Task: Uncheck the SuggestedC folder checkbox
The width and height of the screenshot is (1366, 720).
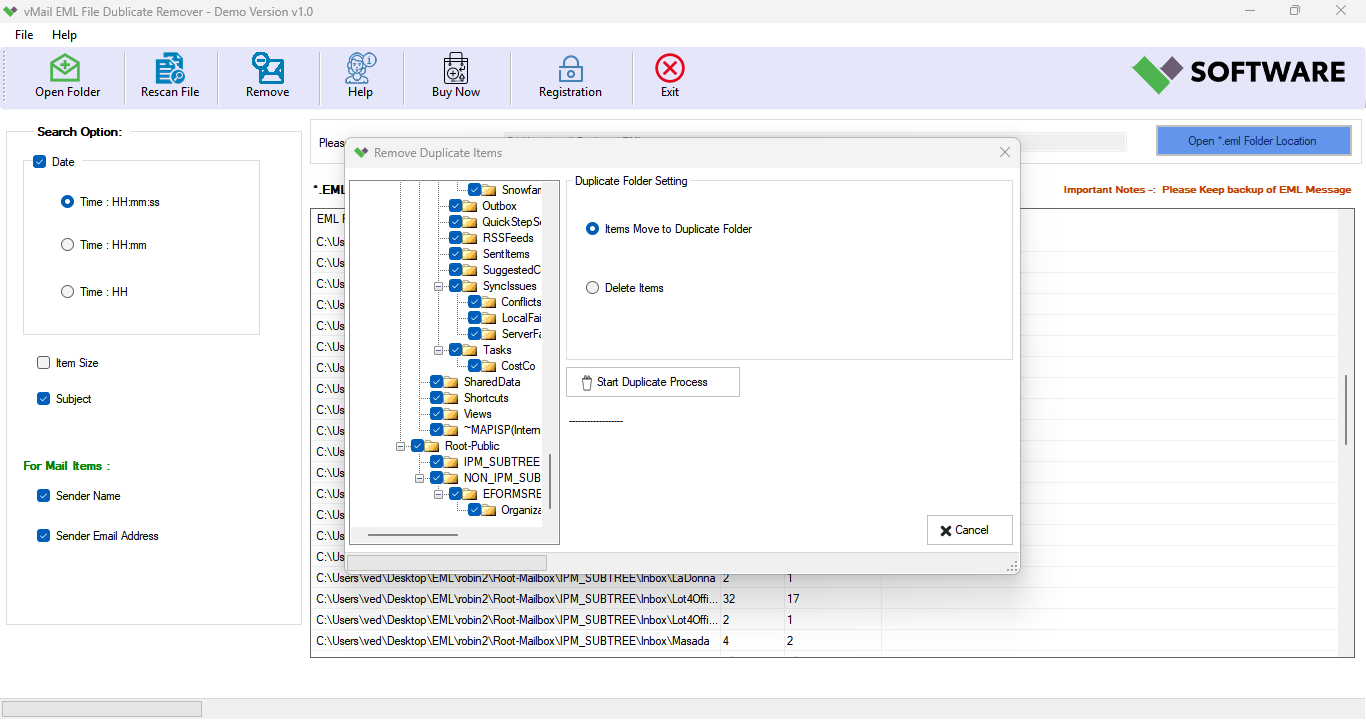Action: pyautogui.click(x=456, y=270)
